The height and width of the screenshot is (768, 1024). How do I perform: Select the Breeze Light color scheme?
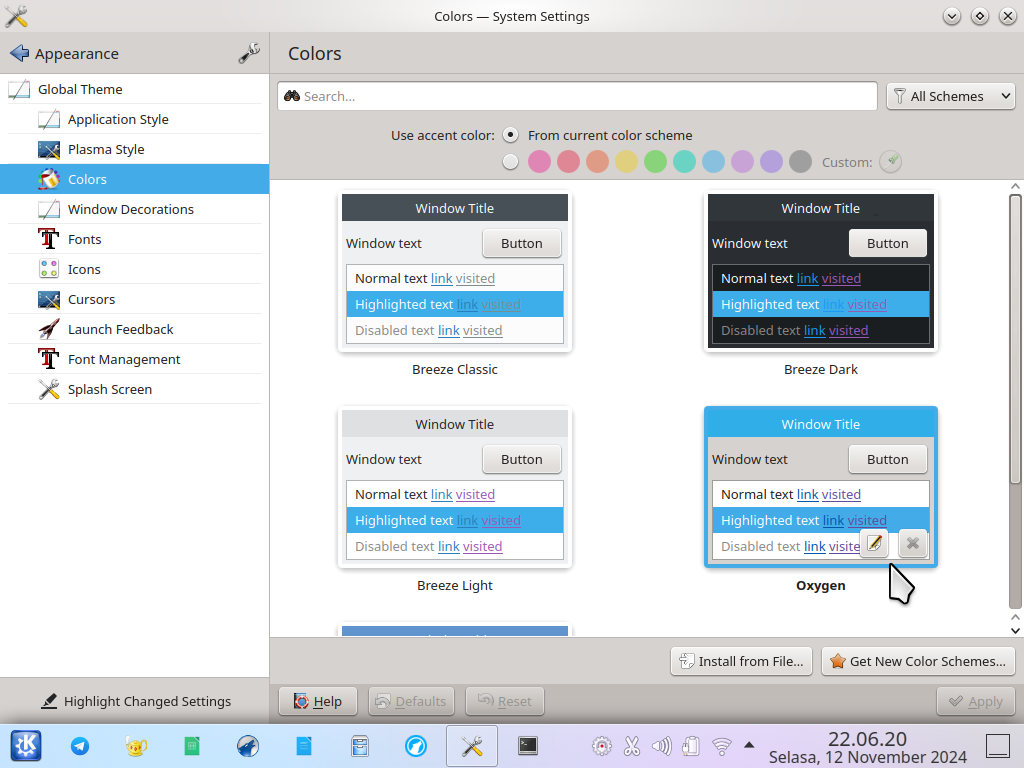coord(455,487)
